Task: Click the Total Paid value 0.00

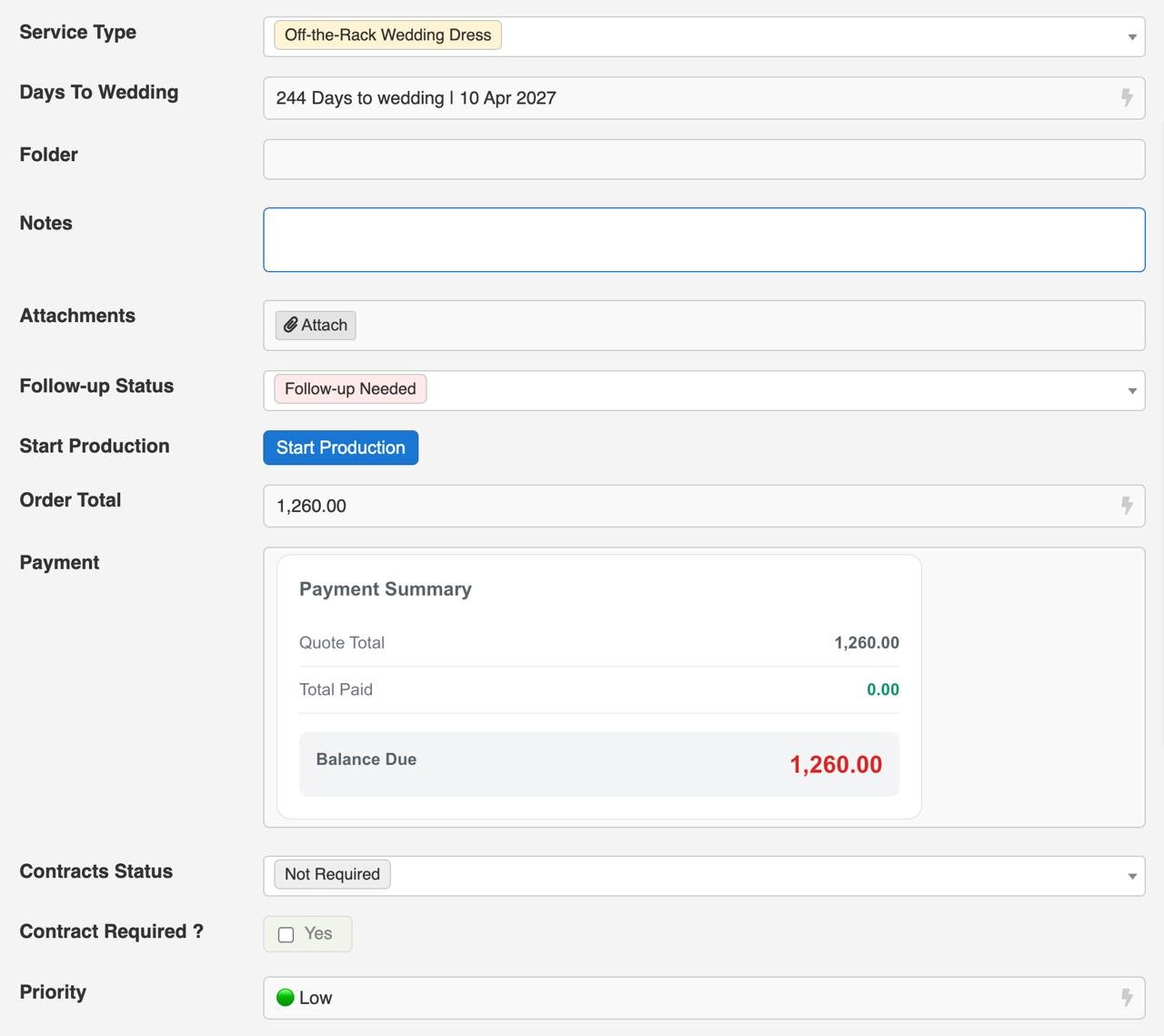Action: click(883, 689)
